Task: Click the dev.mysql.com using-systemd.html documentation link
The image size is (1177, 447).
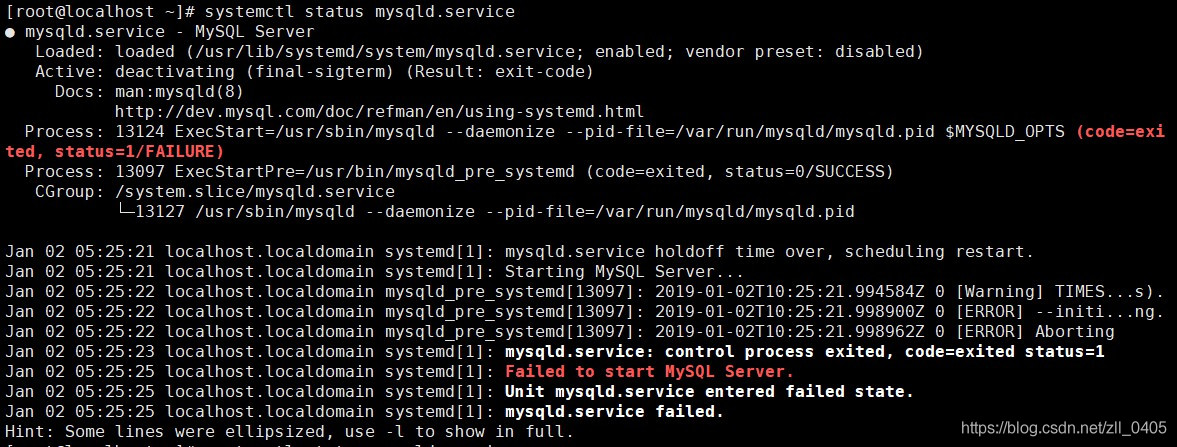Action: click(379, 111)
